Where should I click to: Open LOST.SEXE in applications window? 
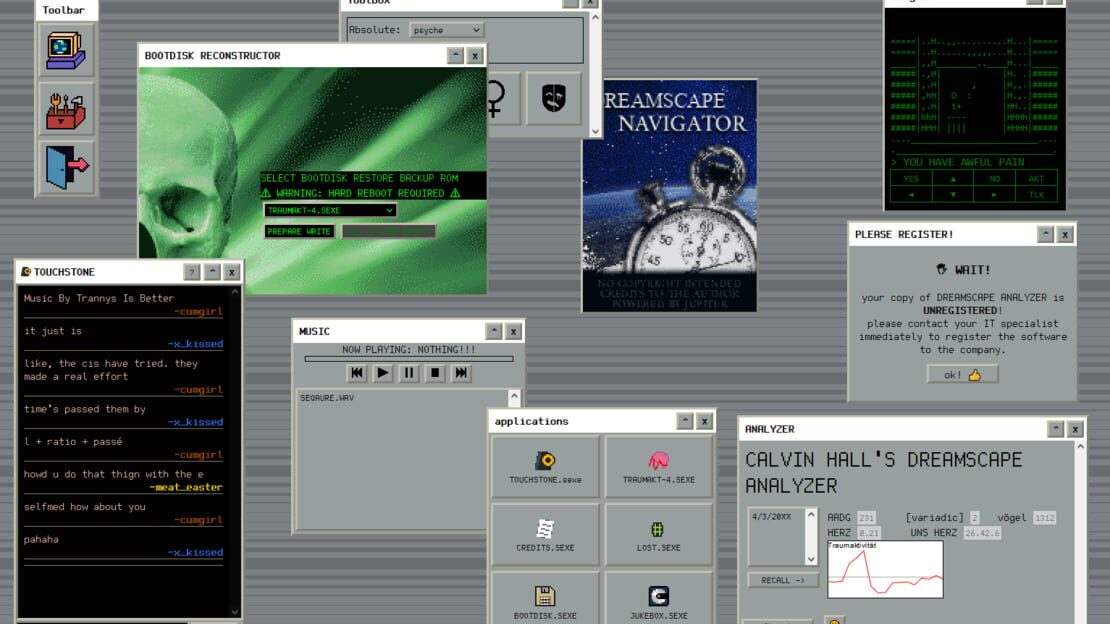658,535
